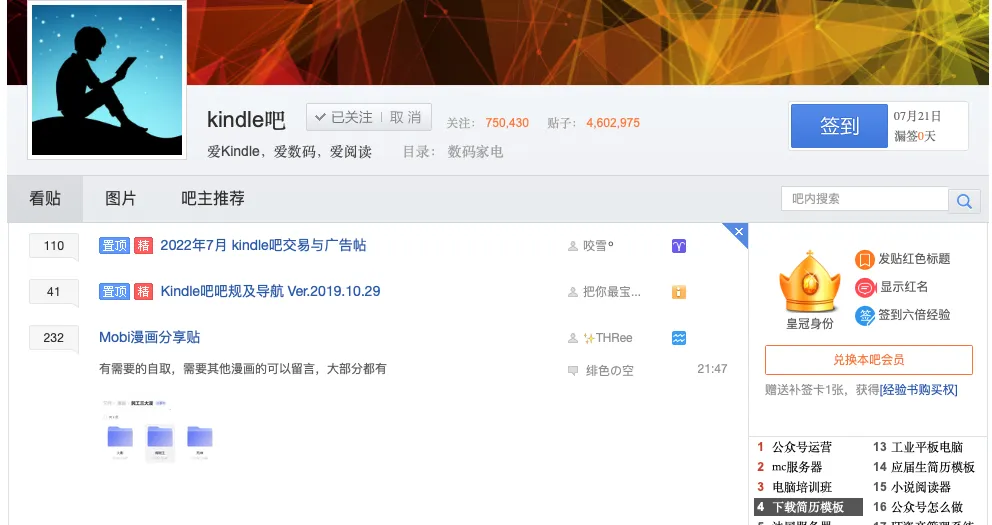This screenshot has width=992, height=525.
Task: Click the 签到六倍经验 icon
Action: pos(864,315)
